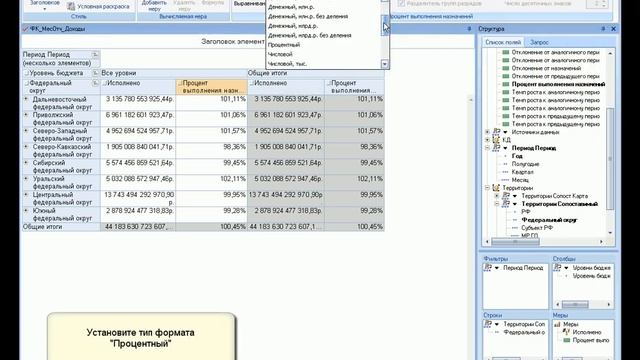Select 'Процент выполнения назначений' measure in field list
The height and width of the screenshot is (360, 640).
558,84
